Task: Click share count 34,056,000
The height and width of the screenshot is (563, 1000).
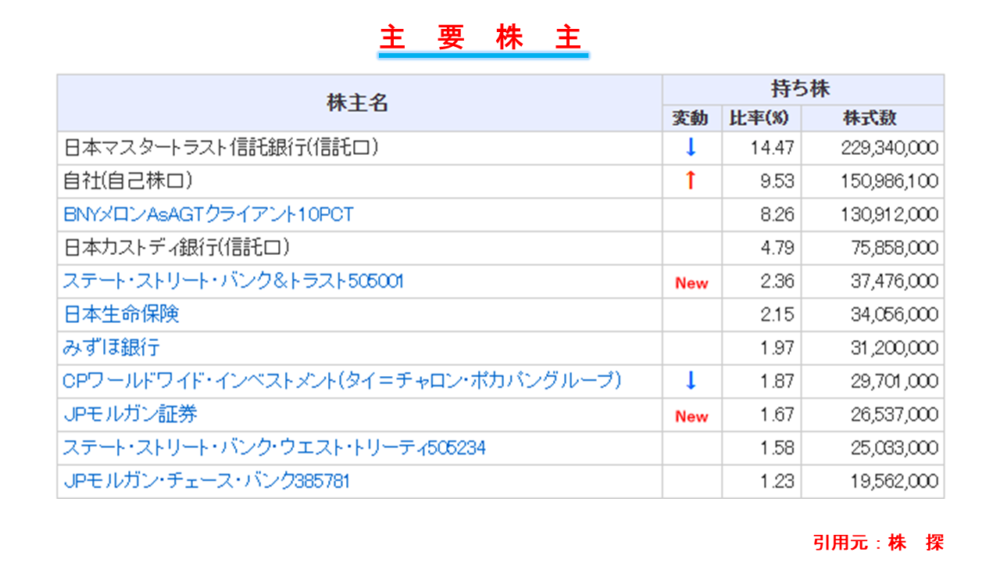Action: tap(895, 314)
